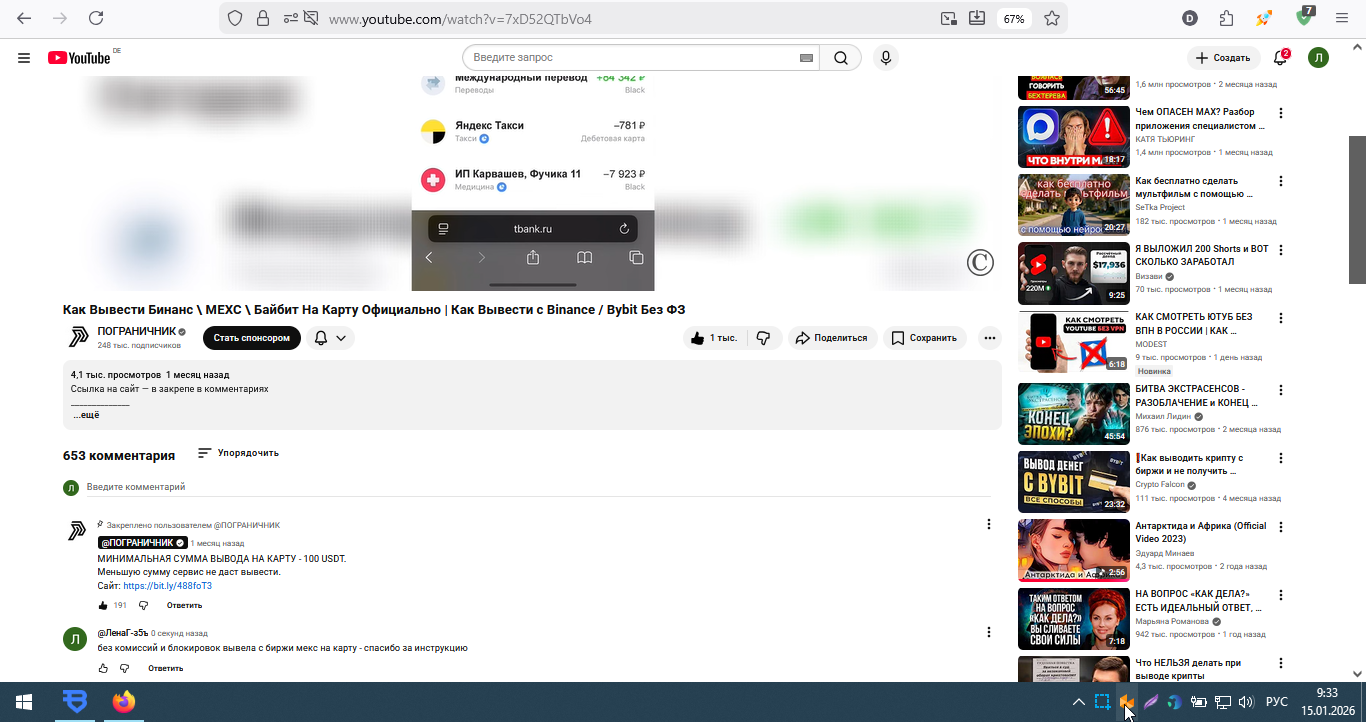This screenshot has height=722, width=1366.
Task: Dislike the @ЛенаГ-а5ъ comment
Action: tap(125, 668)
